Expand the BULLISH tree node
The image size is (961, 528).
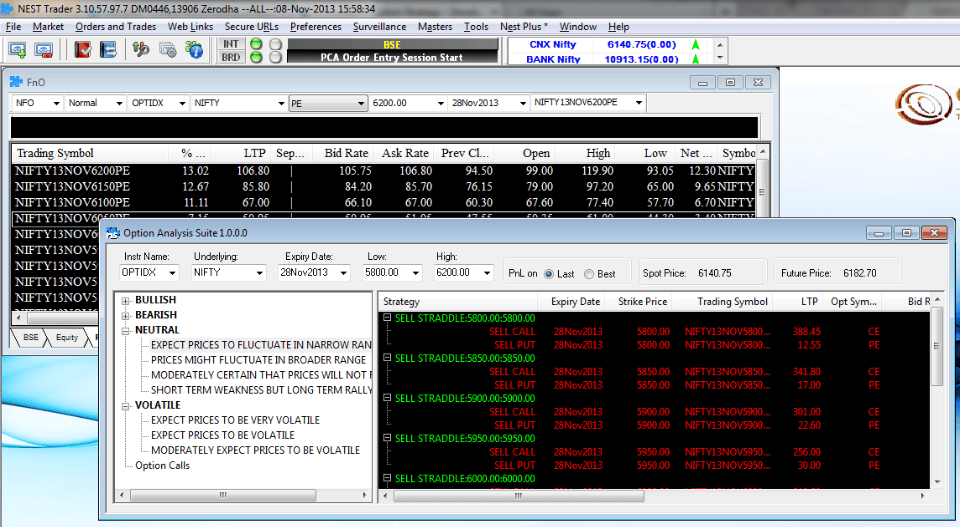pyautogui.click(x=126, y=301)
